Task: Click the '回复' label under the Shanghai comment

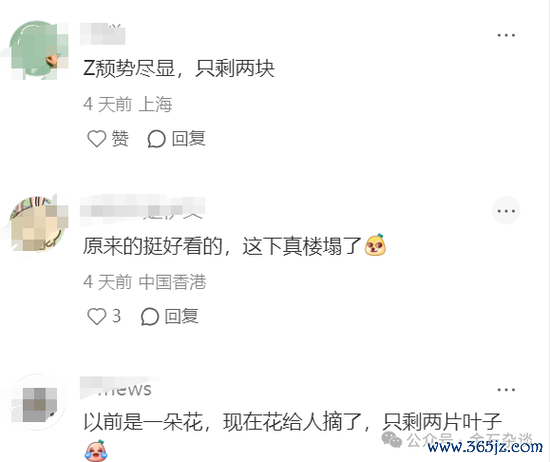Action: (188, 139)
